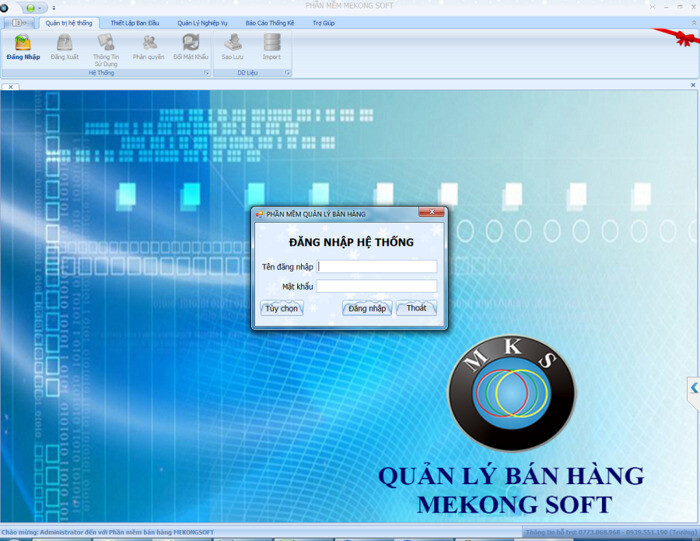Screen dimensions: 700x541
Task: Select the Quản trị hệ thống tab
Action: (69, 23)
